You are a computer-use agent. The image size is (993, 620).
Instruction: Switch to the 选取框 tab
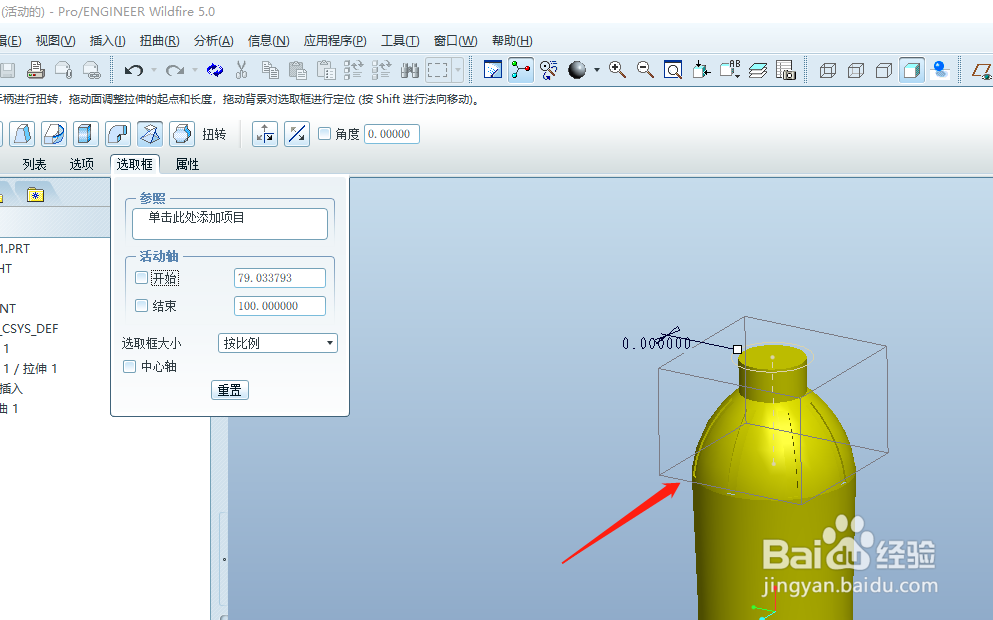pos(134,165)
